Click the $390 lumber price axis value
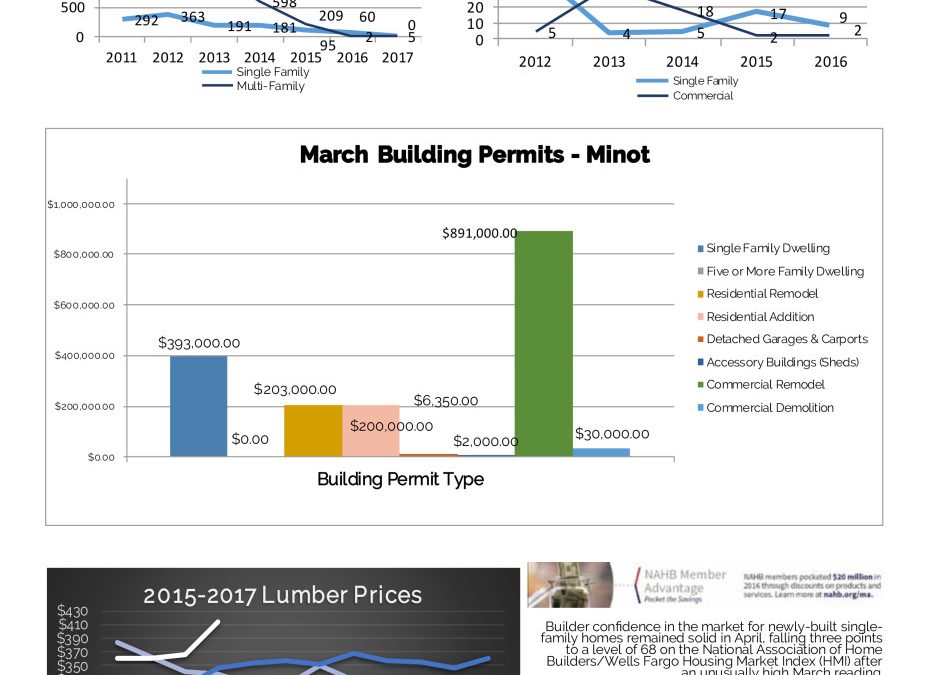 click(73, 639)
